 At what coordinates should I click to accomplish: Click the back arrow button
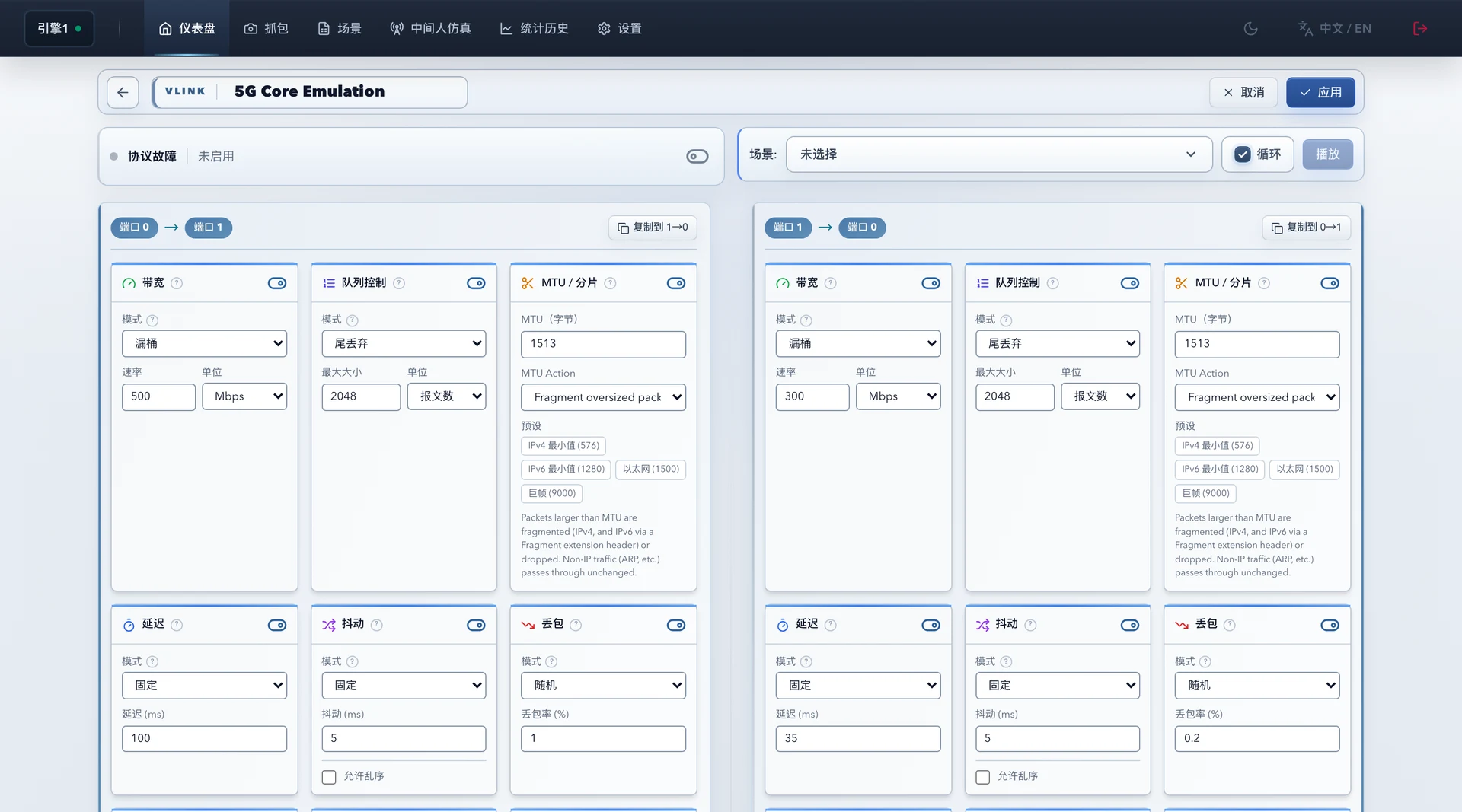pyautogui.click(x=123, y=92)
